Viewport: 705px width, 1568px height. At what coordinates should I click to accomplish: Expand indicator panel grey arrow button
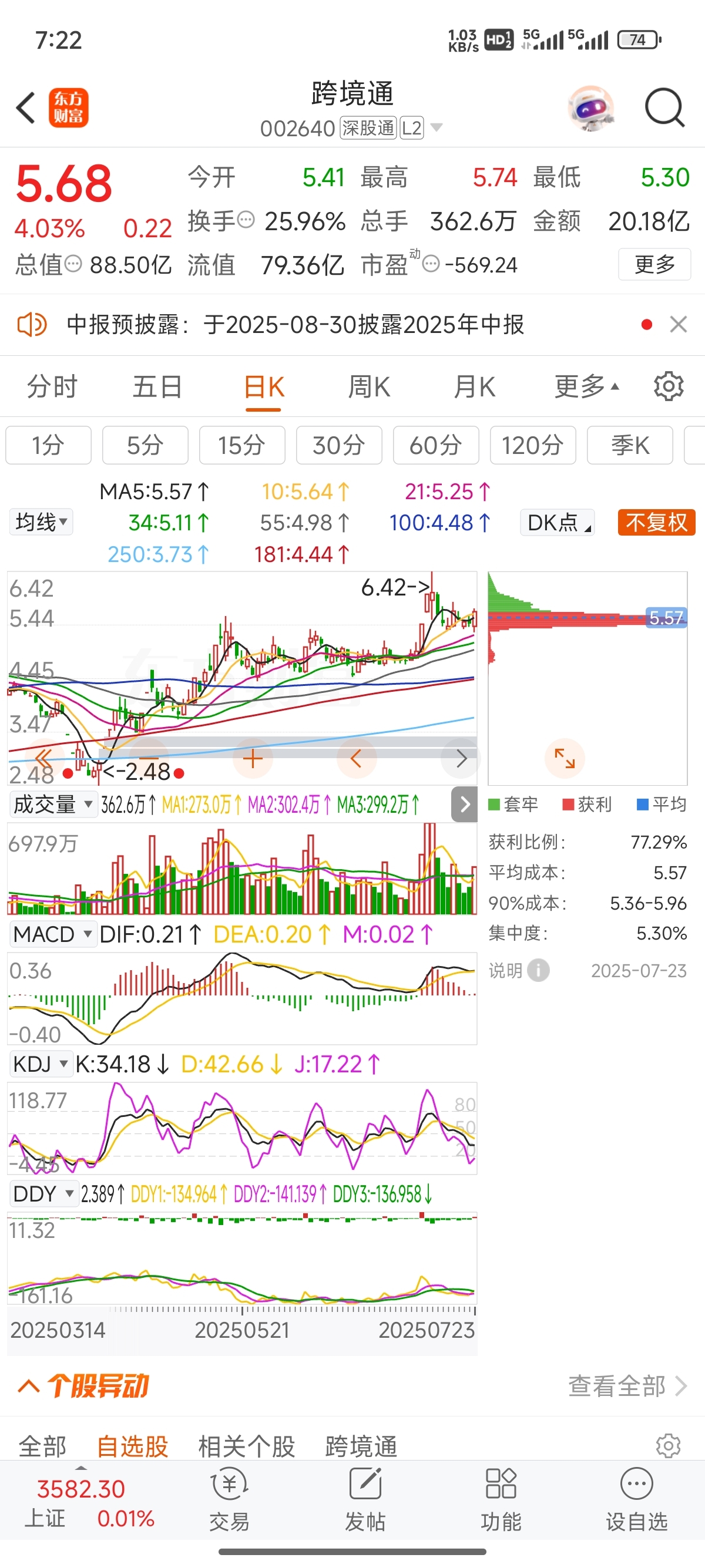pyautogui.click(x=465, y=804)
